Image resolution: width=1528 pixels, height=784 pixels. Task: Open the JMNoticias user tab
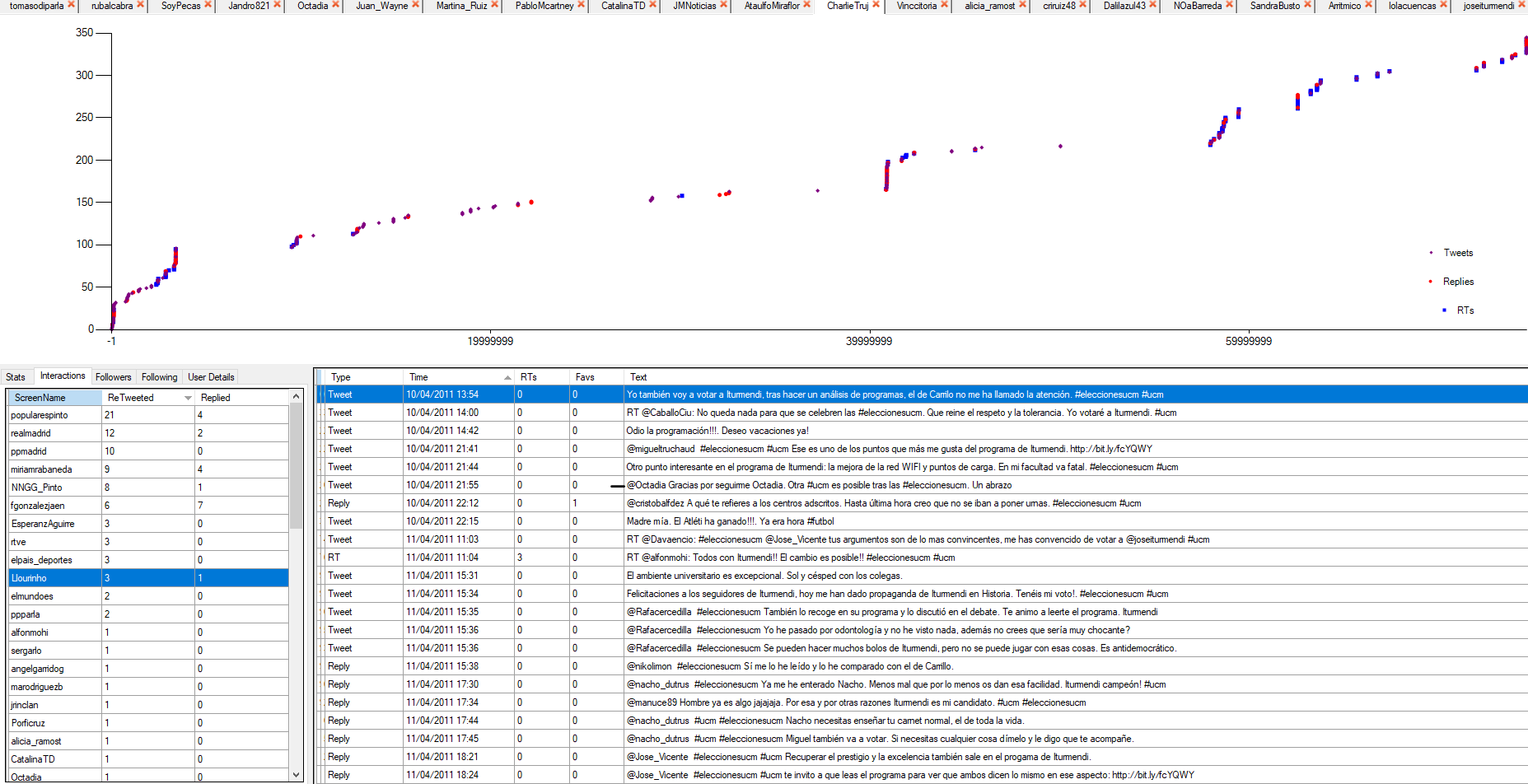694,6
